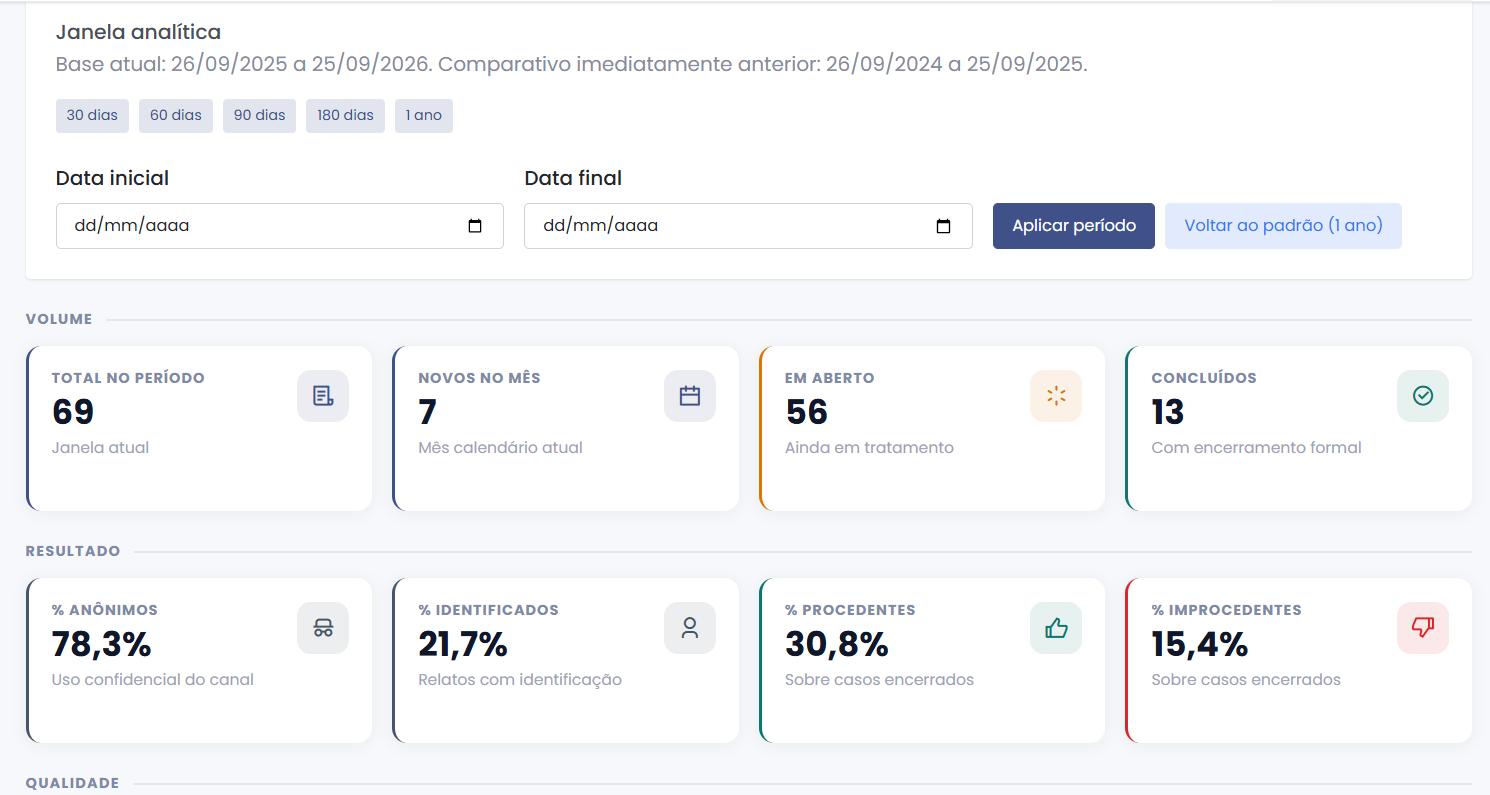This screenshot has width=1490, height=795.
Task: Click the RESULTADO section label
Action: point(73,552)
